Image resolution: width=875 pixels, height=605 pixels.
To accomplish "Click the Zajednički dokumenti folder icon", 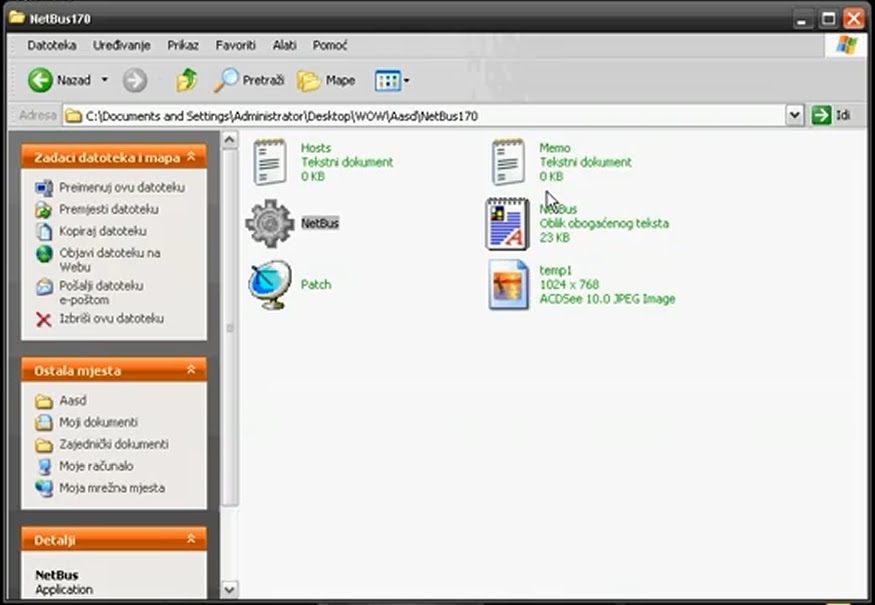I will (x=44, y=445).
